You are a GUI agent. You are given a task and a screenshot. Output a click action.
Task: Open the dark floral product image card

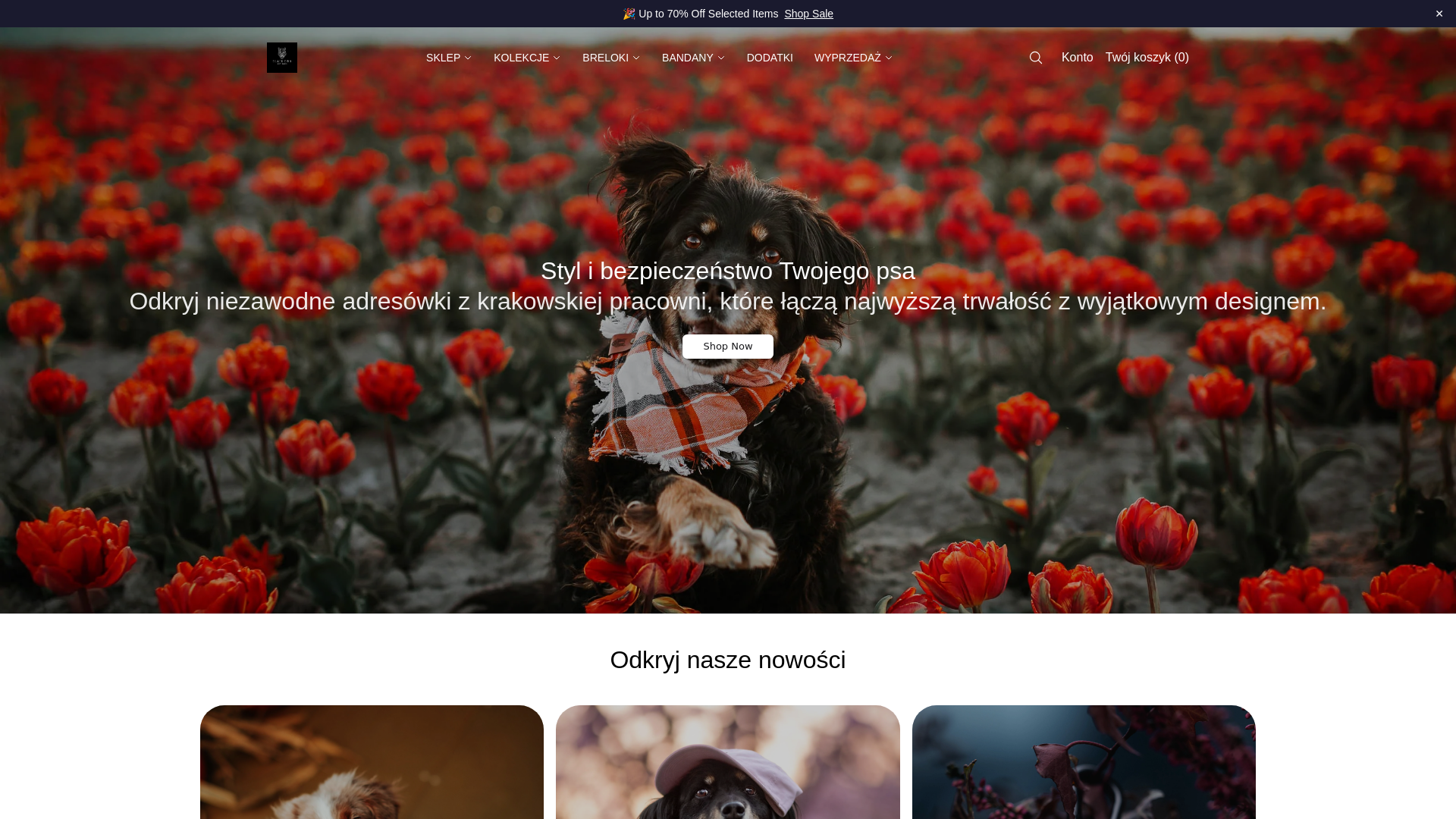pos(1084,762)
